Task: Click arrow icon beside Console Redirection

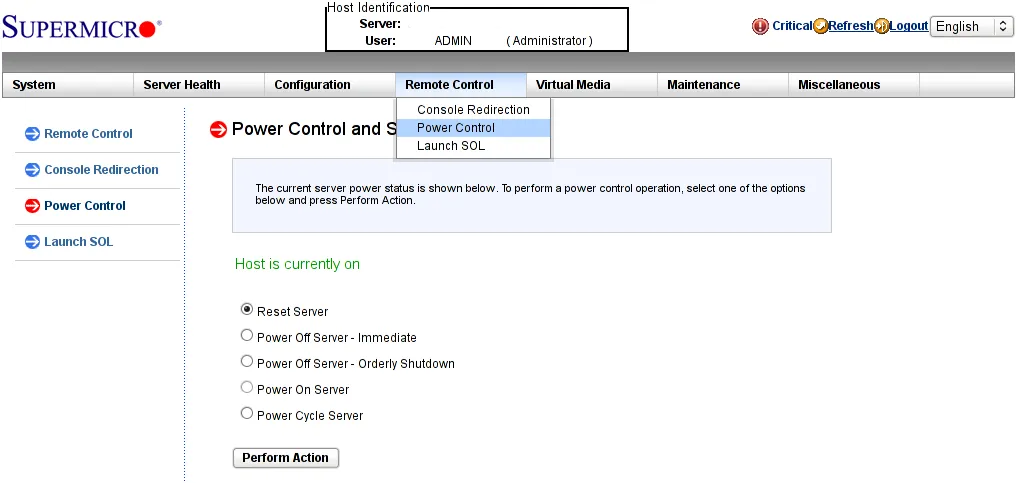Action: [32, 170]
